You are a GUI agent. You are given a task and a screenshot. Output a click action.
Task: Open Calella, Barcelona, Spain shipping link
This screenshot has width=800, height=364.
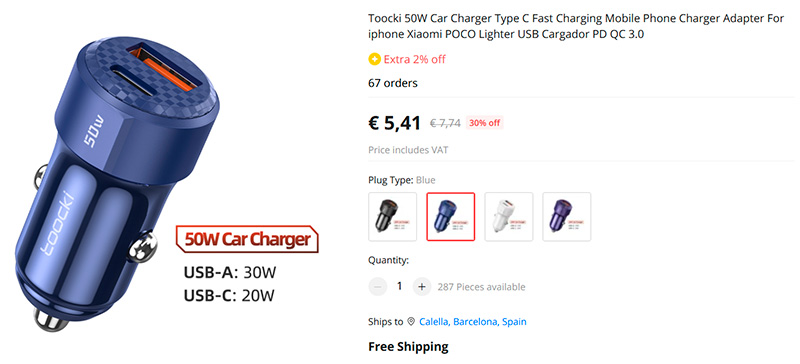[472, 322]
